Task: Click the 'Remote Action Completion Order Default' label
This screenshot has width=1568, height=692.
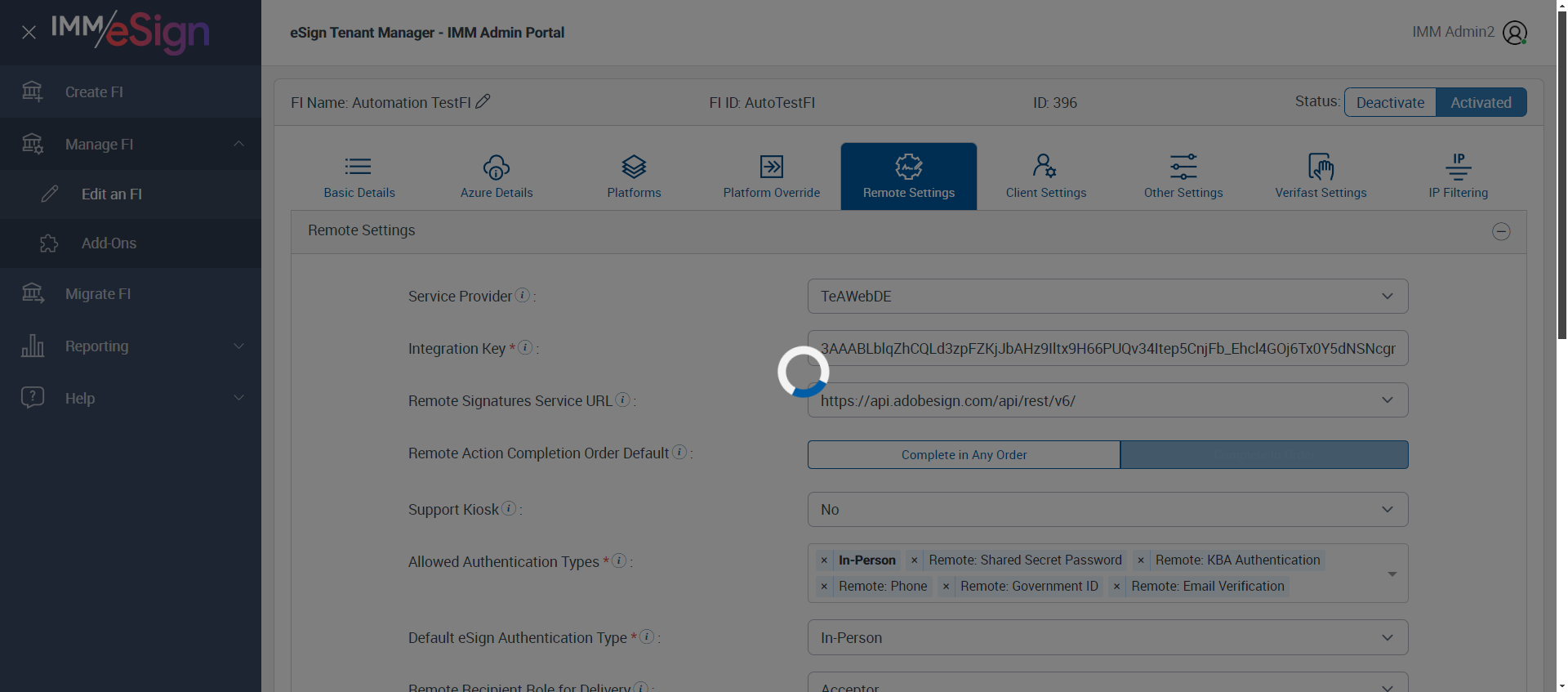Action: [x=538, y=453]
